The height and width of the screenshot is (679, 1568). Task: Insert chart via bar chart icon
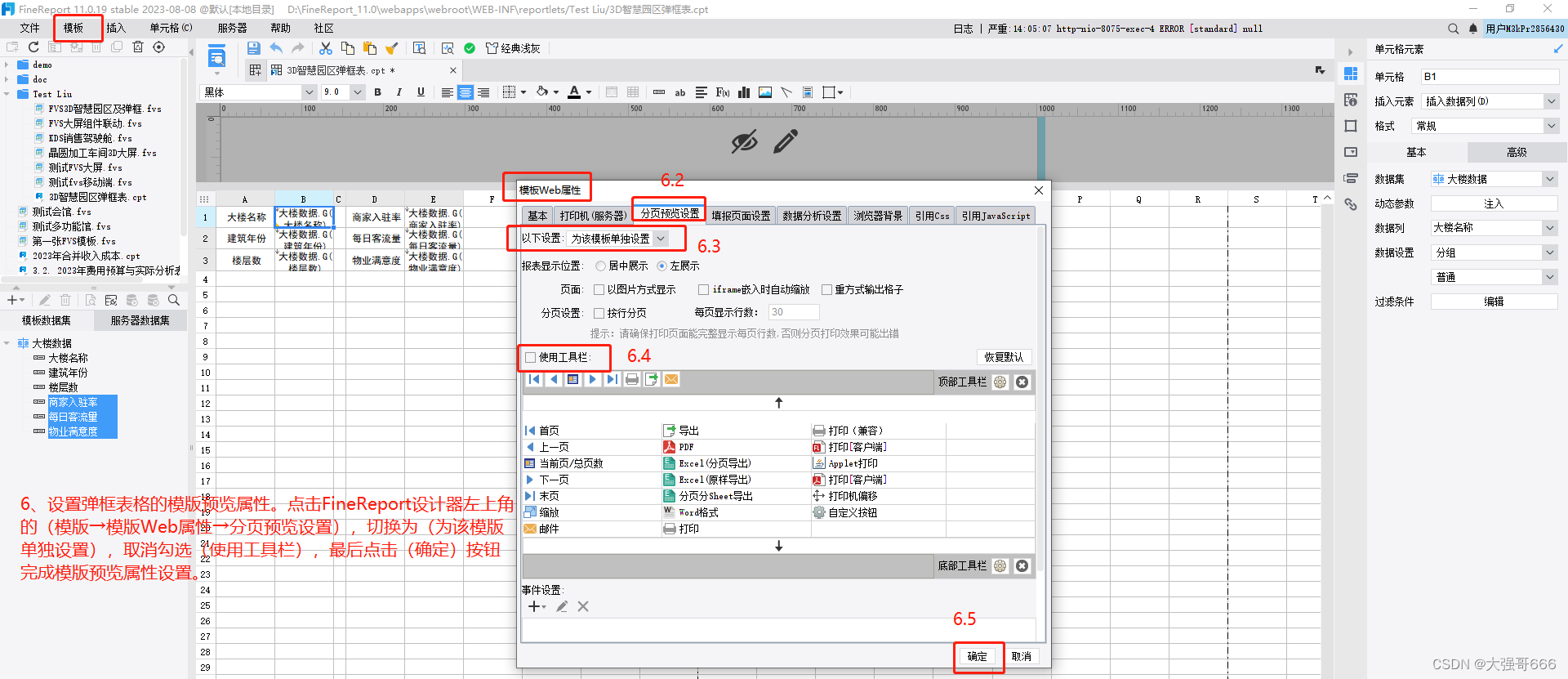744,92
